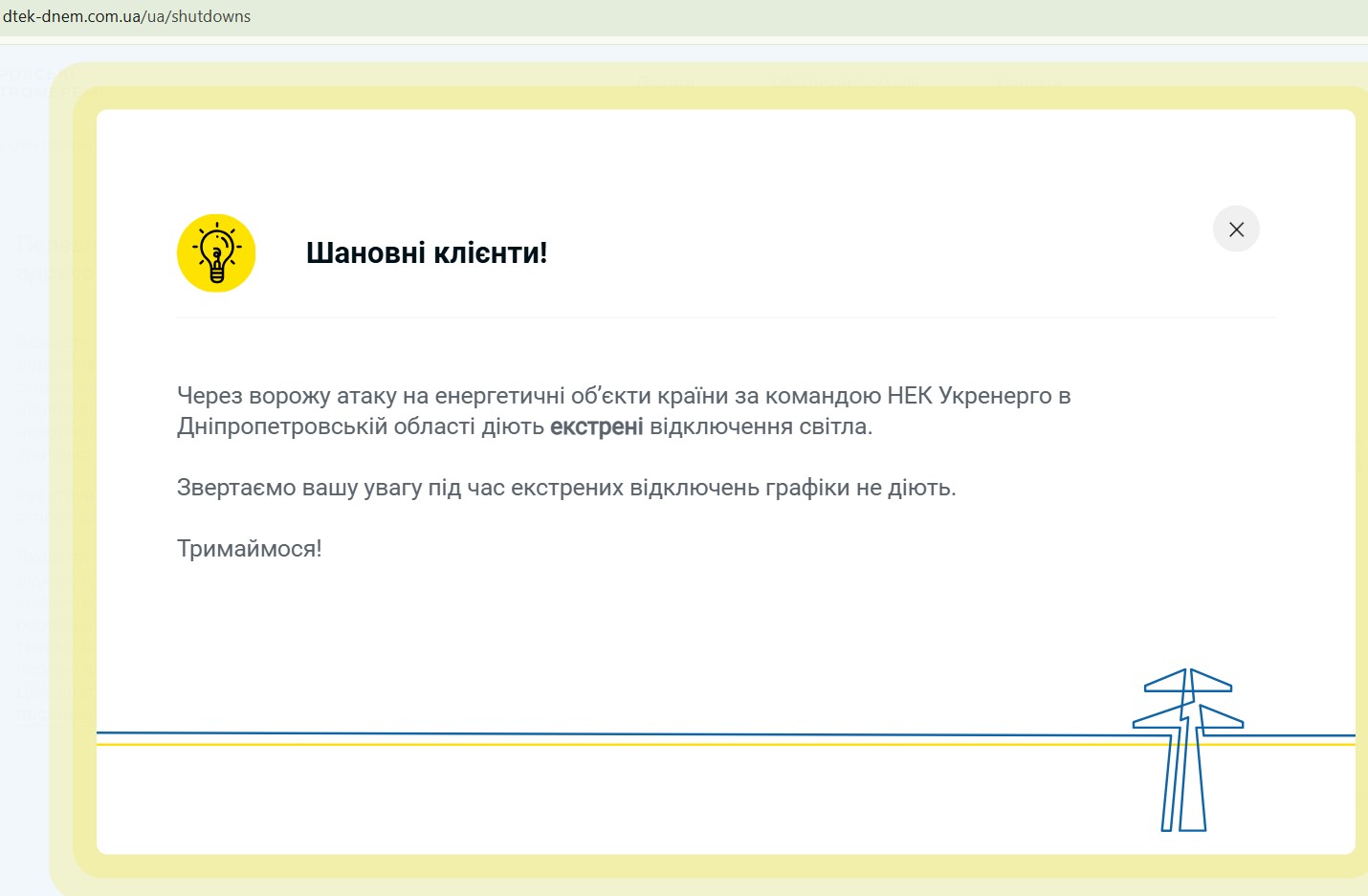Click the blue power line graphic

[x=574, y=734]
